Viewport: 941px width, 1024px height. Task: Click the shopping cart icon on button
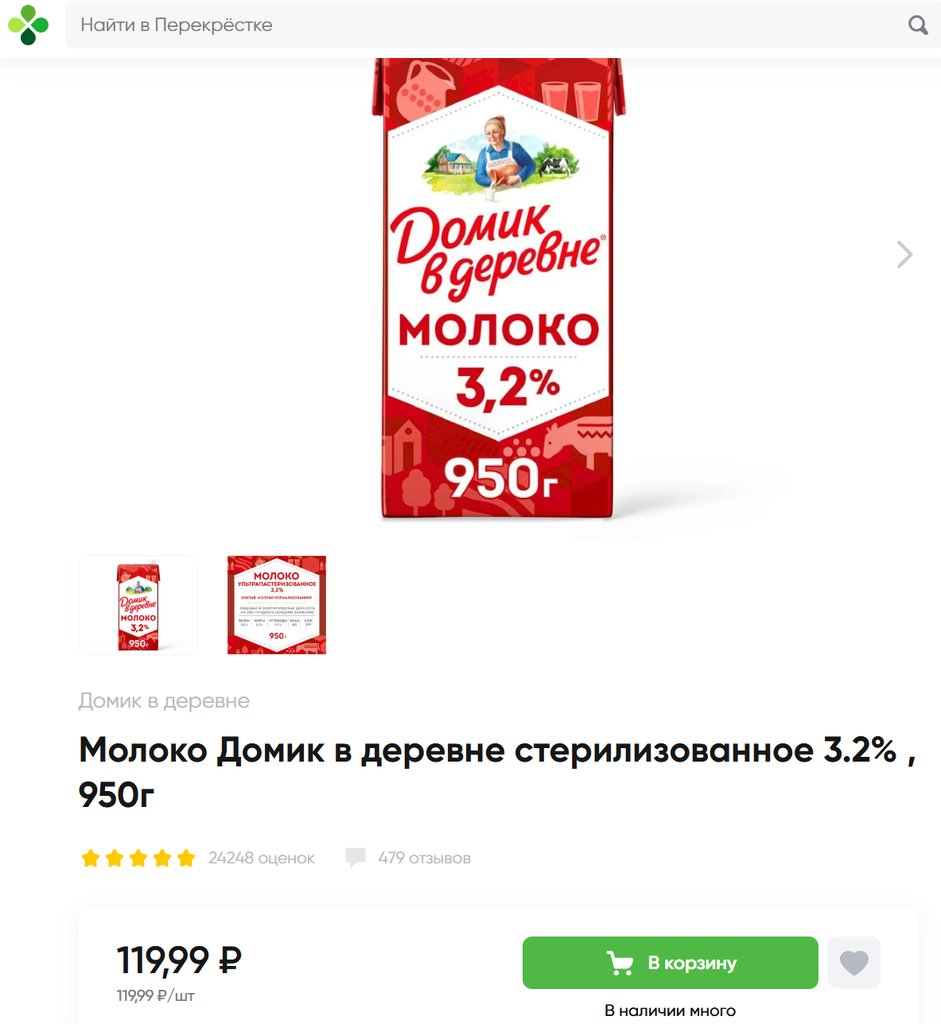point(620,963)
